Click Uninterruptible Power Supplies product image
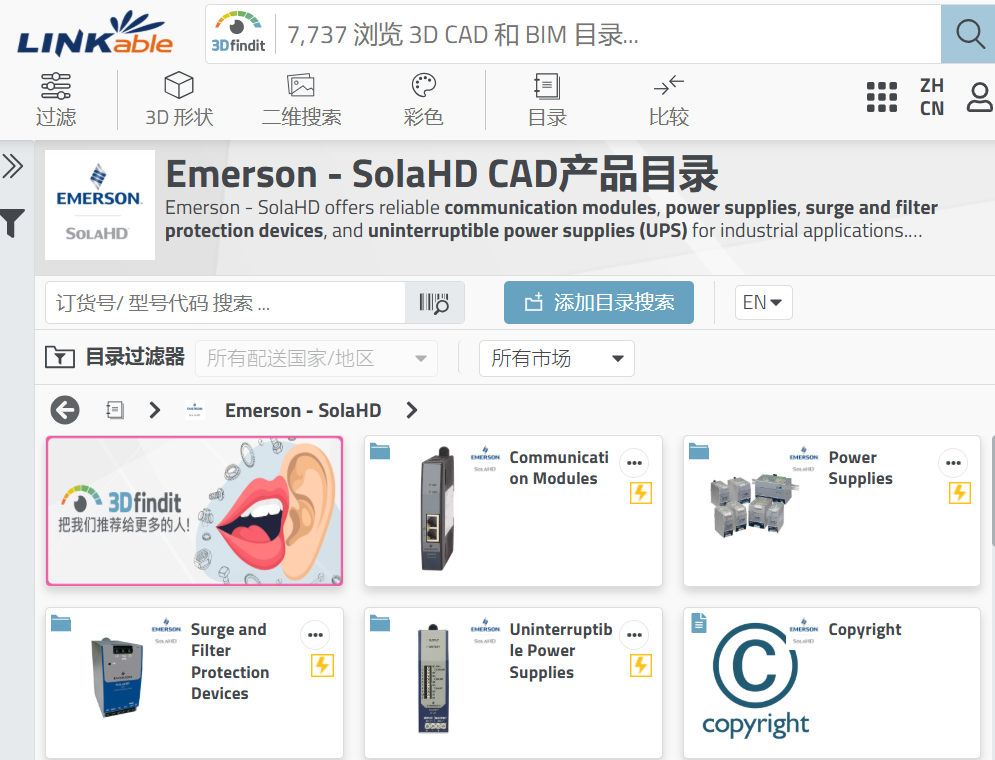The width and height of the screenshot is (995, 760). [434, 679]
